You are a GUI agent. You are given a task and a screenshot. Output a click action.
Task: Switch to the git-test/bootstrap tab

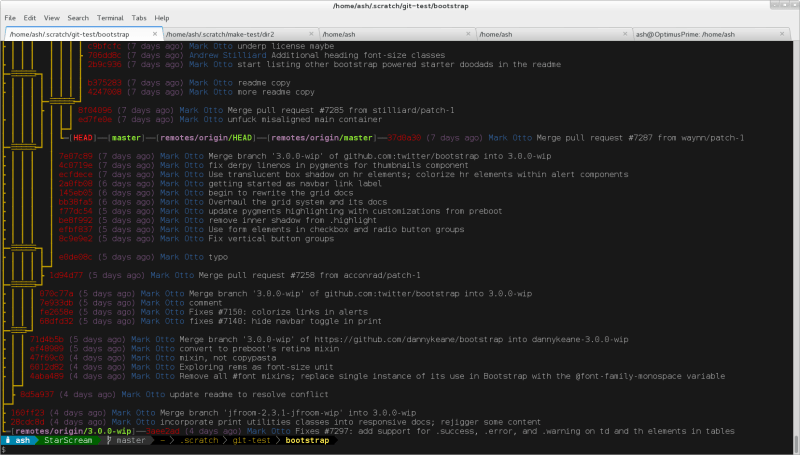coord(84,34)
